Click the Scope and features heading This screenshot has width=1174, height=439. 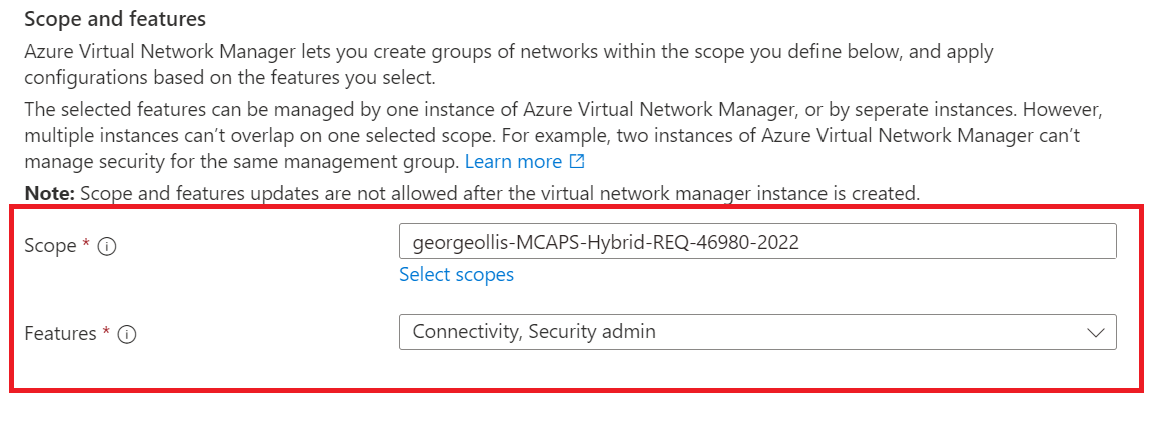tap(115, 19)
